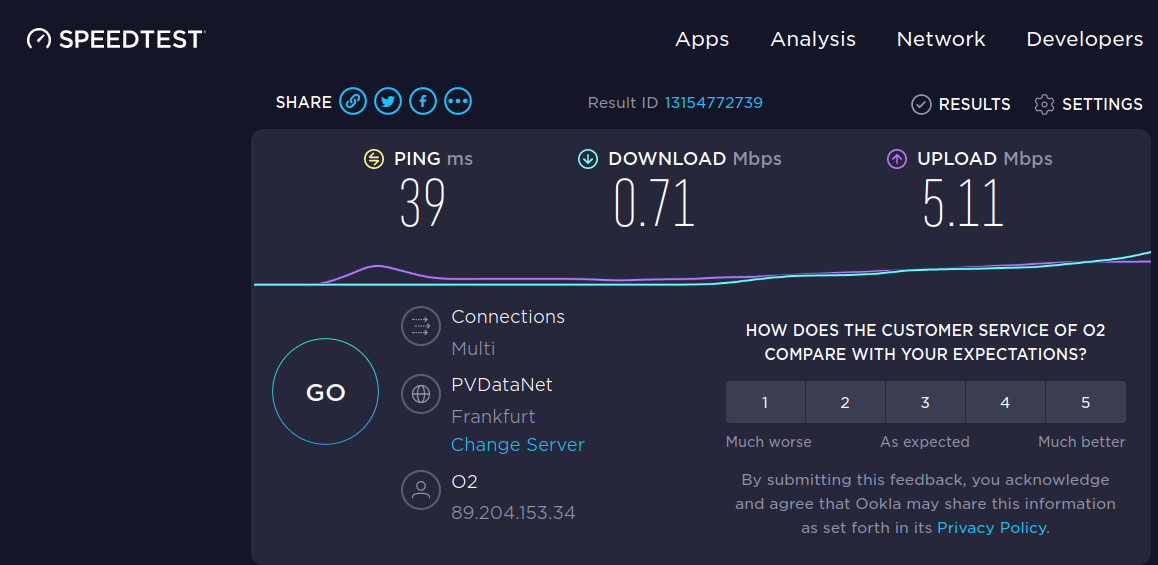Click the Settings gear icon
1158x565 pixels.
(1044, 104)
